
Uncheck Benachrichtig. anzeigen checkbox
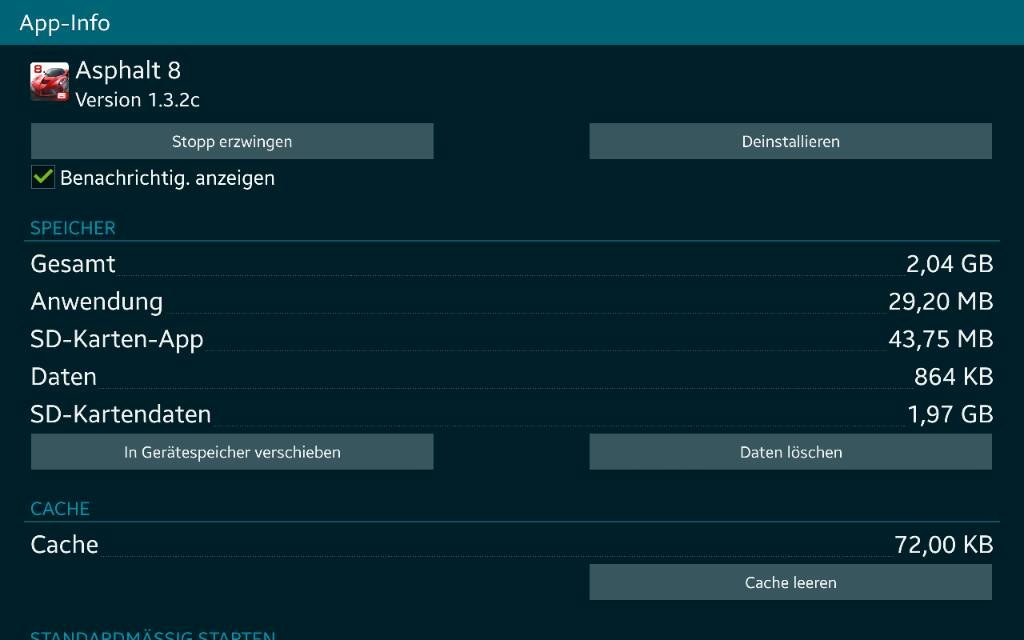(x=43, y=177)
